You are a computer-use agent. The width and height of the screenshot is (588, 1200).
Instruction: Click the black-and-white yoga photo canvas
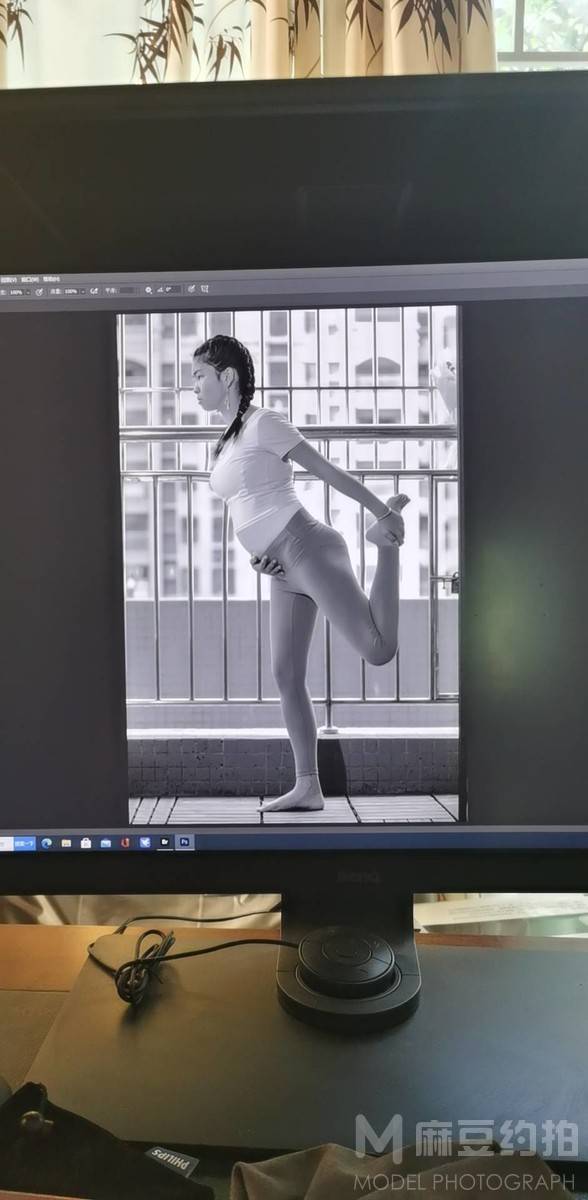pyautogui.click(x=288, y=565)
